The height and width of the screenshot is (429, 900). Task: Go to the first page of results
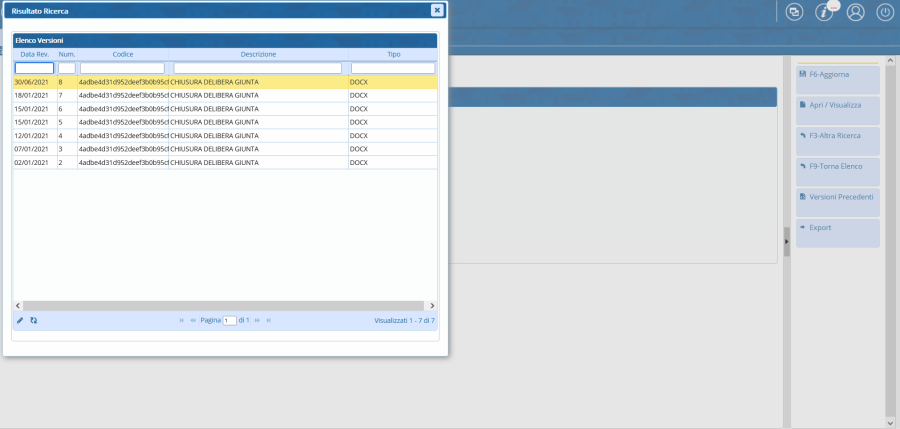tap(181, 320)
